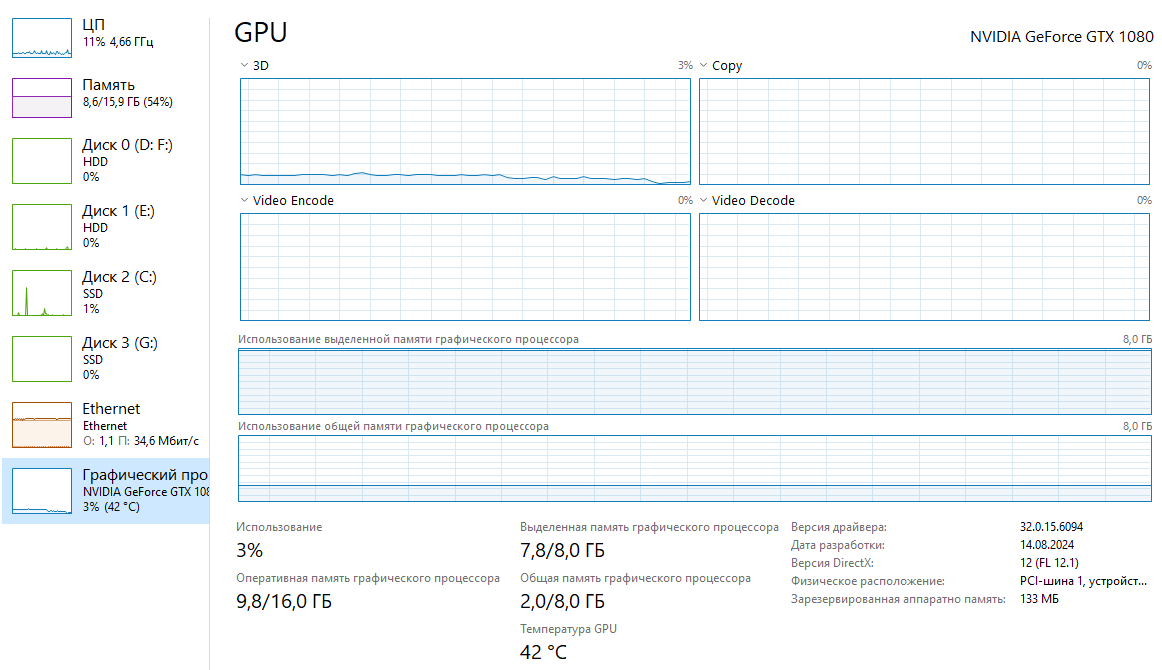Click the Video Decode graph area
1162x670 pixels.
[925, 267]
